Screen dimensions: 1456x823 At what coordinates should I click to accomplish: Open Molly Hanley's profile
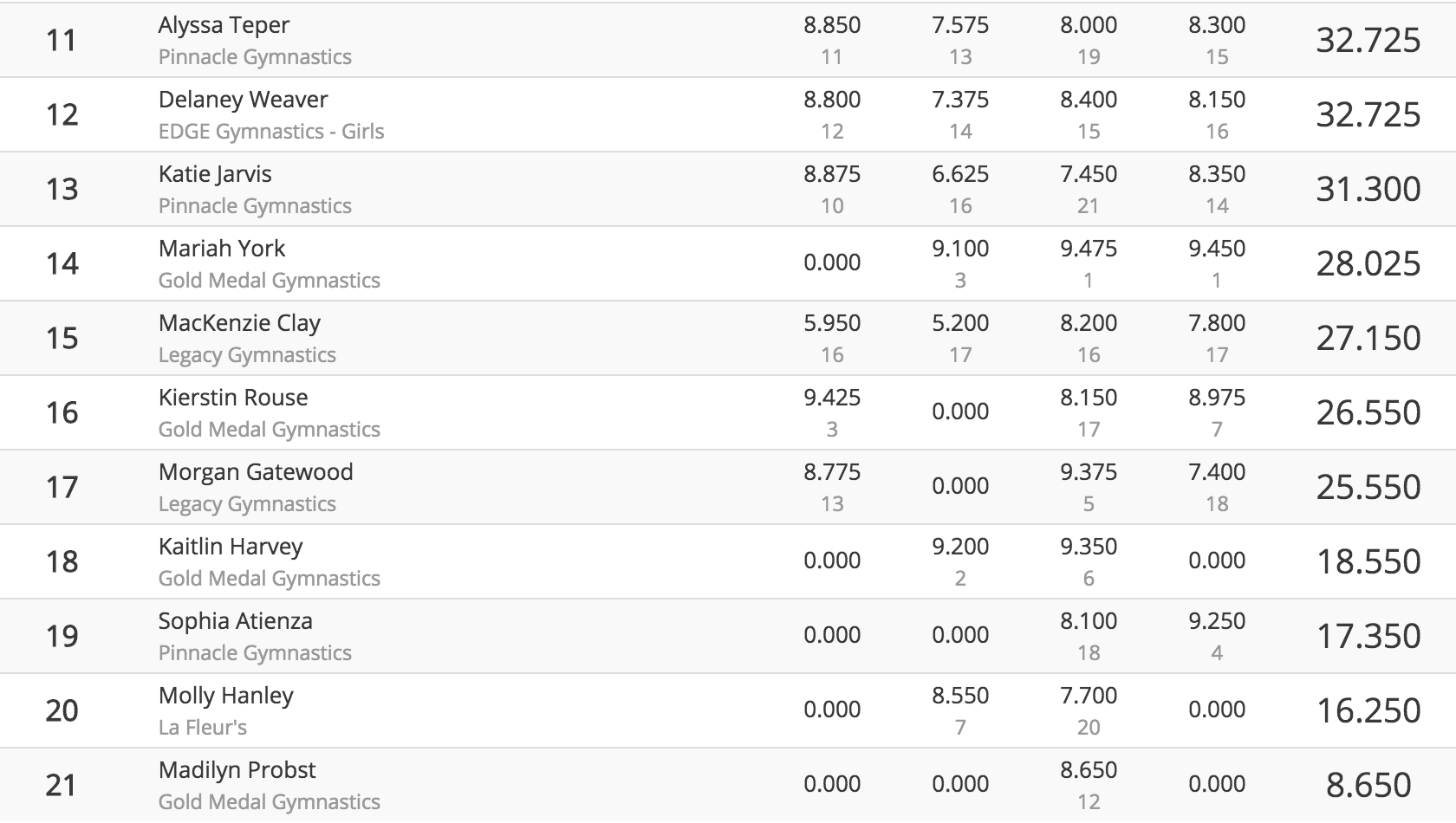(x=225, y=696)
